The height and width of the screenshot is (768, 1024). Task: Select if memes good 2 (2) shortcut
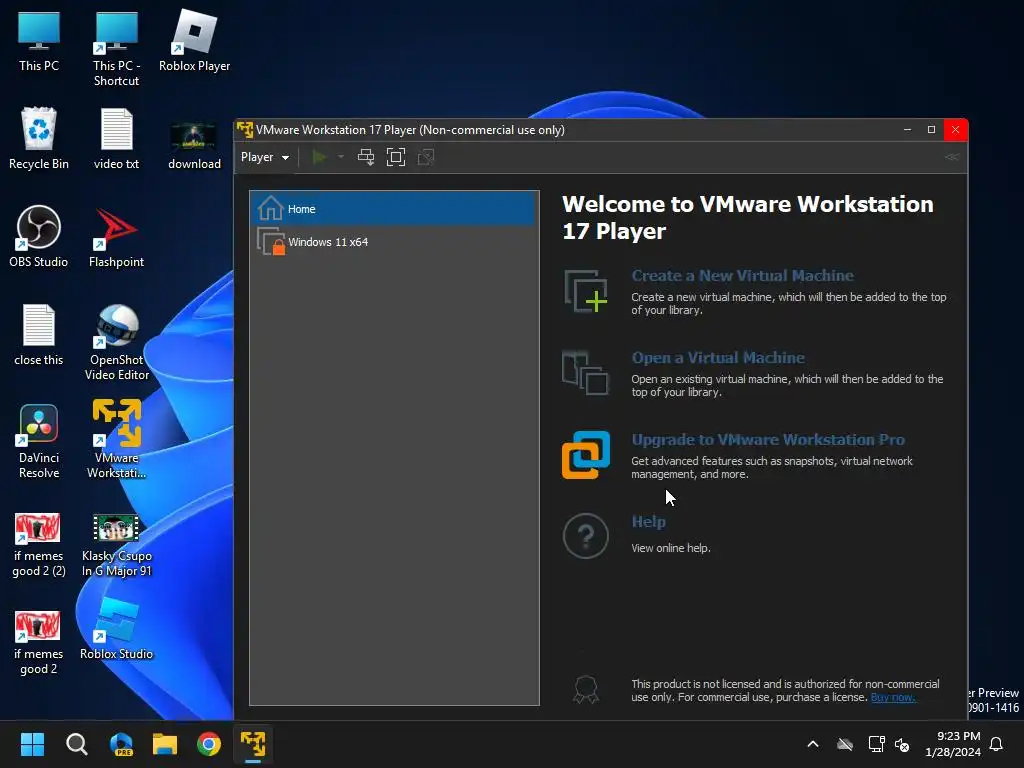(39, 545)
